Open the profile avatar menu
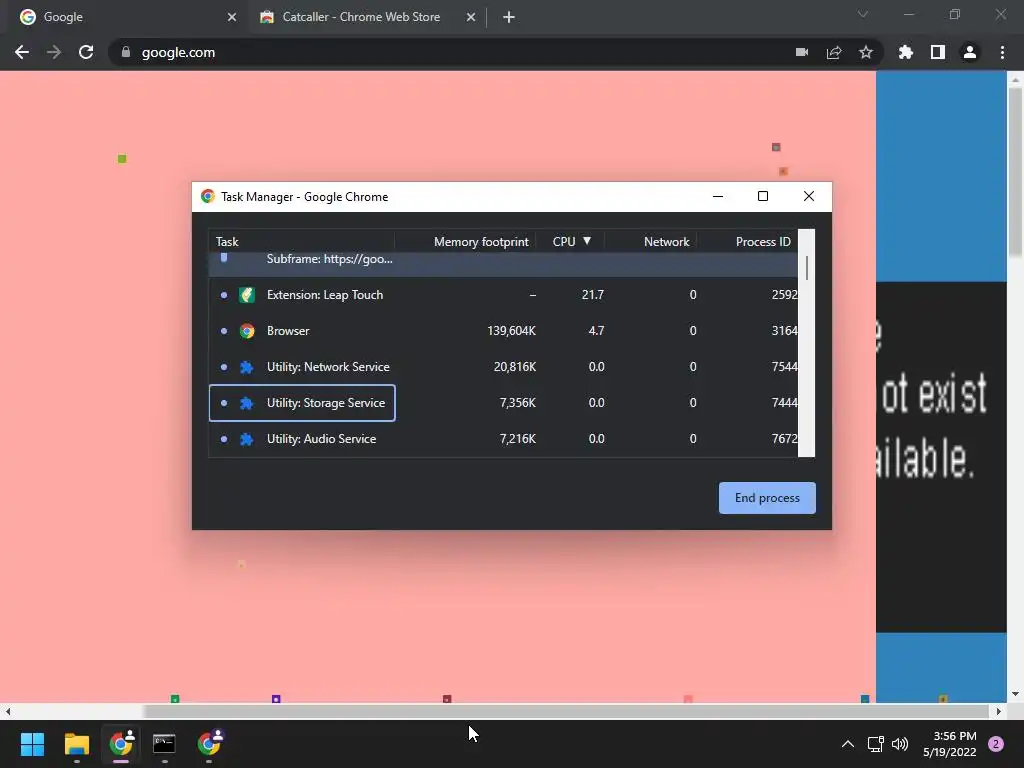Viewport: 1024px width, 768px height. 970,52
